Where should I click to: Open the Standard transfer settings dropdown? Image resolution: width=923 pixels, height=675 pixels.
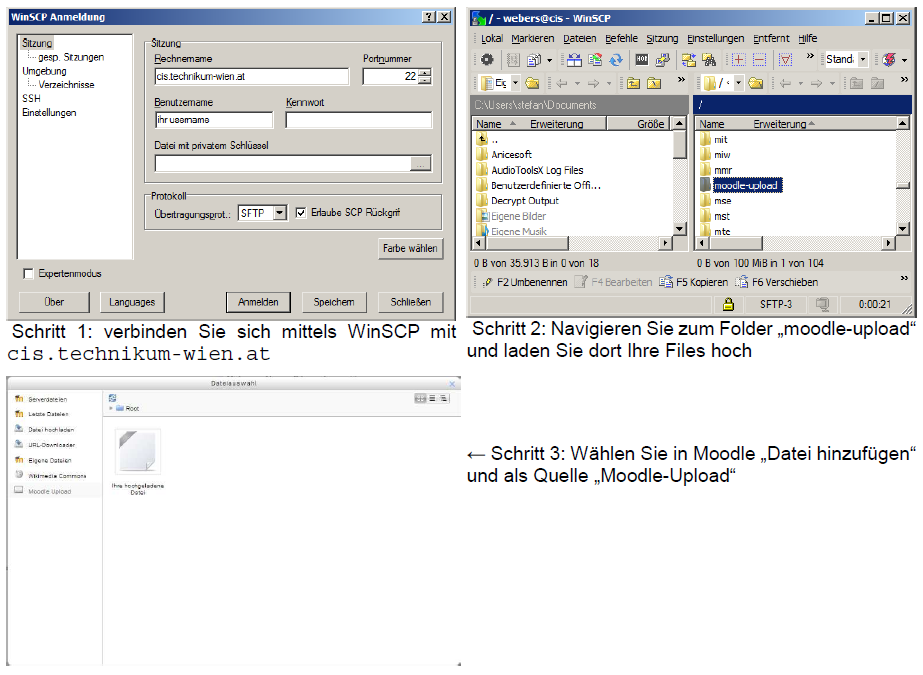[x=863, y=60]
